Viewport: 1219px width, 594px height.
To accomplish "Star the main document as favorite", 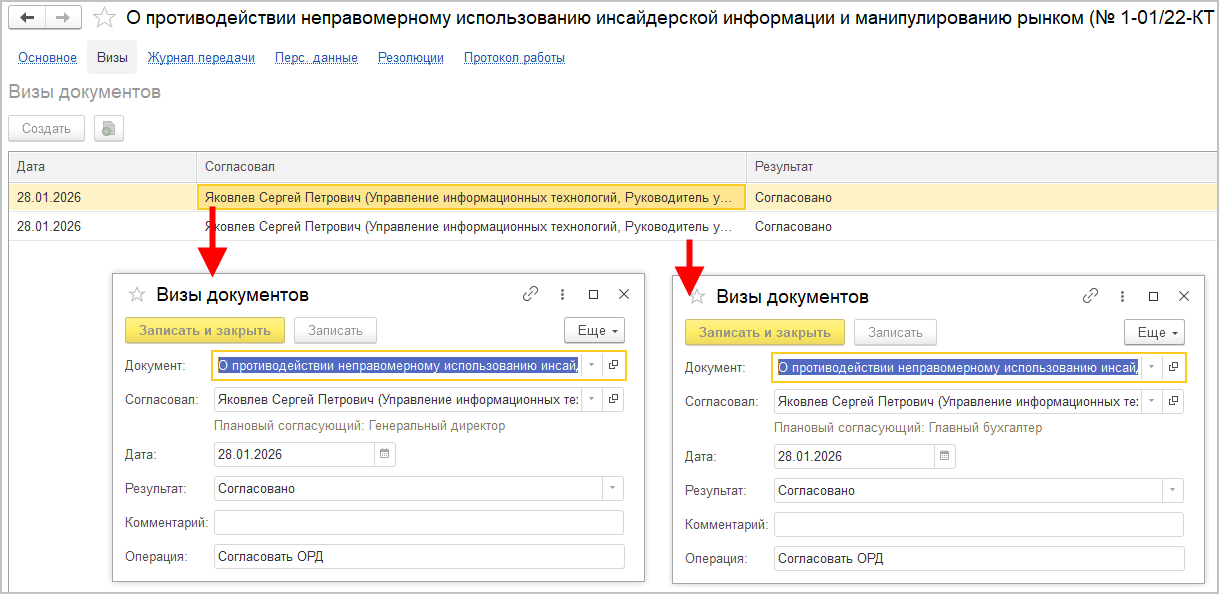I will [x=103, y=18].
